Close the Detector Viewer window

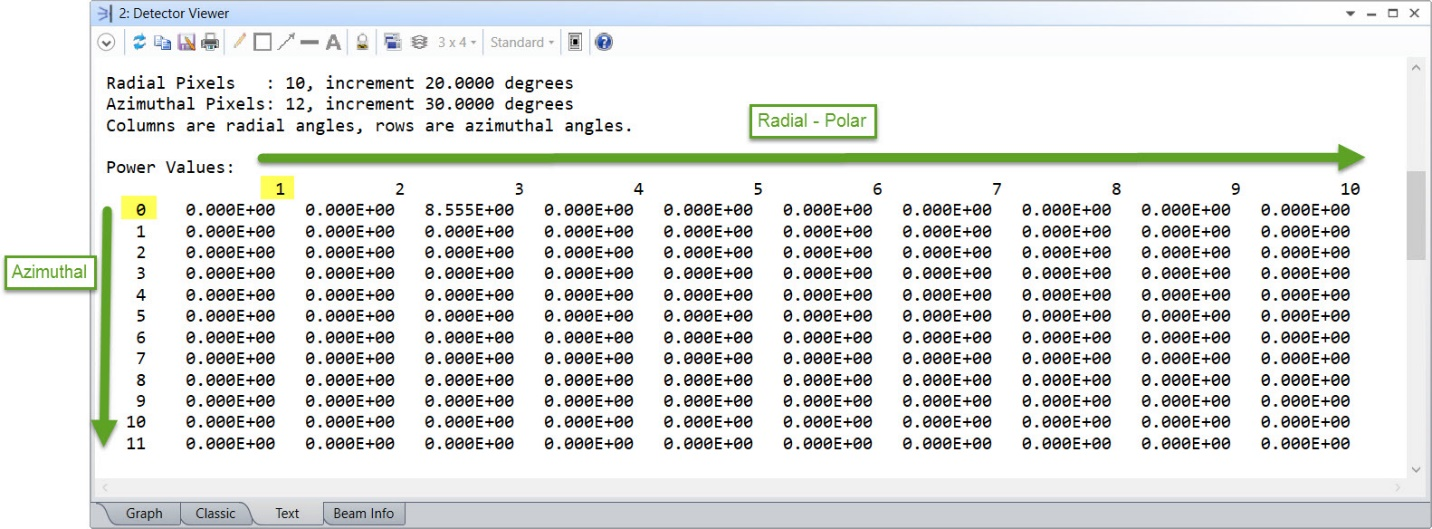[1413, 13]
